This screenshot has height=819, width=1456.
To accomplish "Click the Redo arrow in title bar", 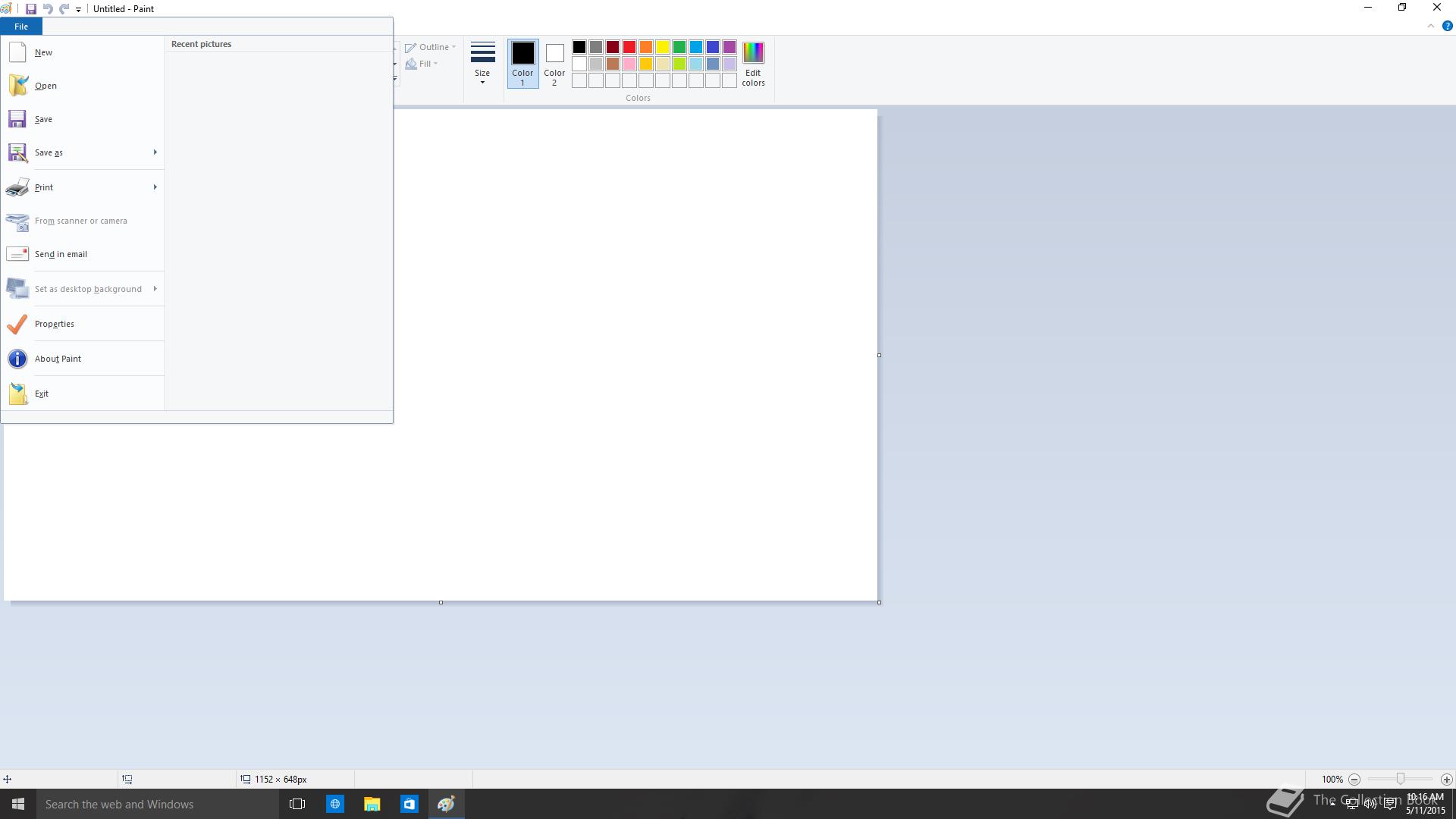I will click(x=64, y=9).
